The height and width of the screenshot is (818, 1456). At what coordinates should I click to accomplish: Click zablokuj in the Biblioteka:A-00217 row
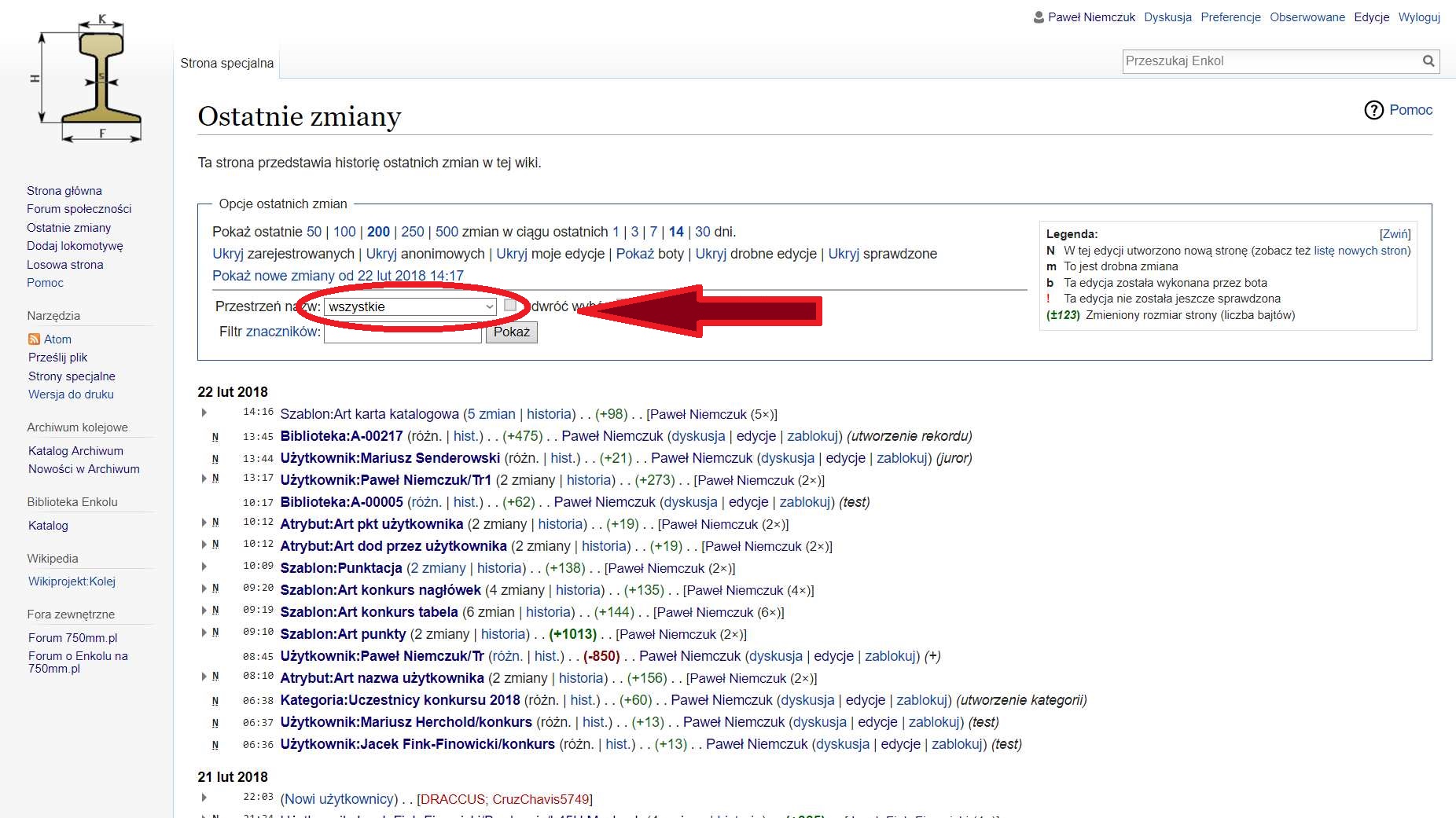[812, 436]
